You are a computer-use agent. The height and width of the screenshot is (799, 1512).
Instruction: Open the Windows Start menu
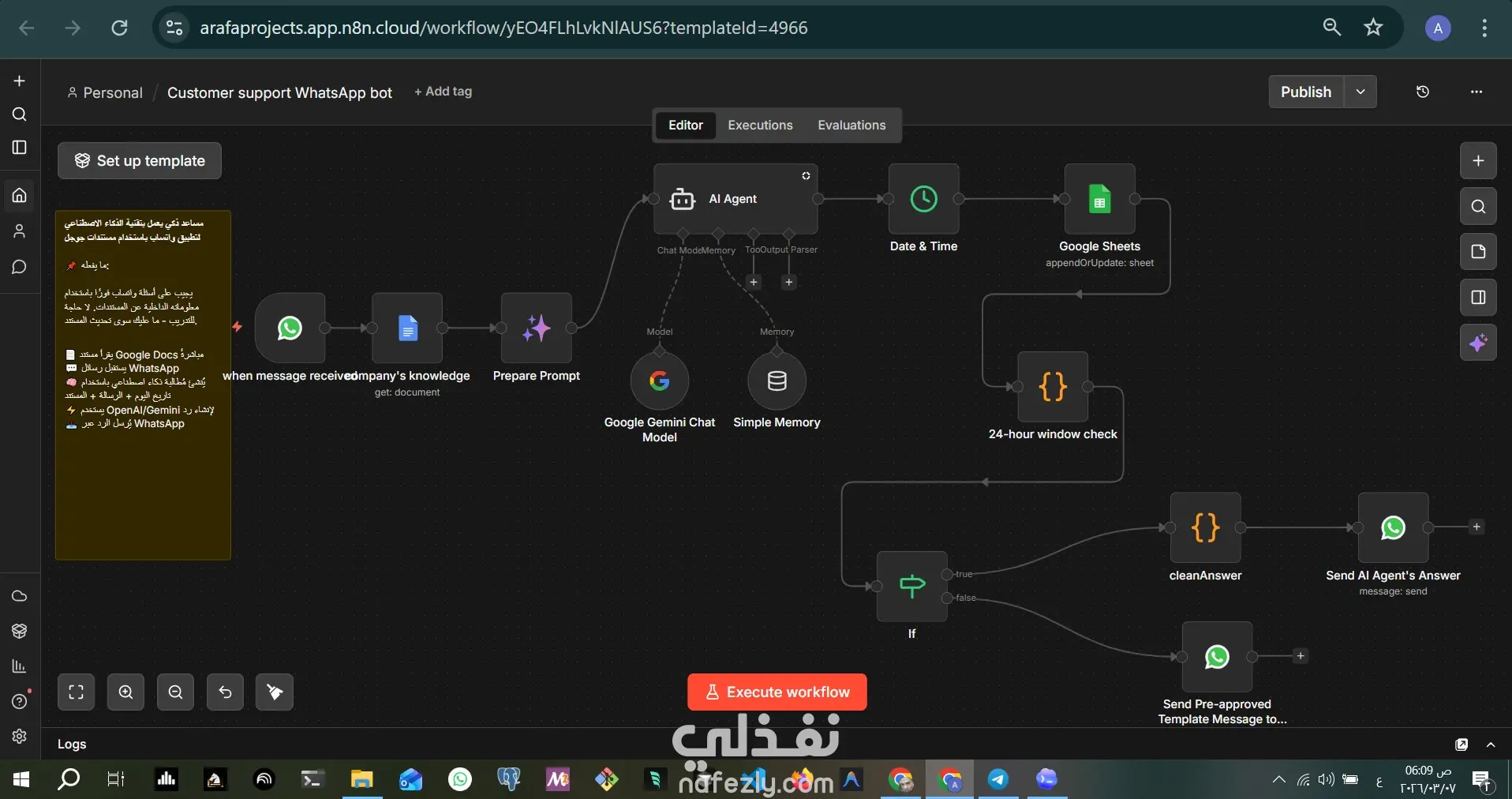click(x=21, y=780)
